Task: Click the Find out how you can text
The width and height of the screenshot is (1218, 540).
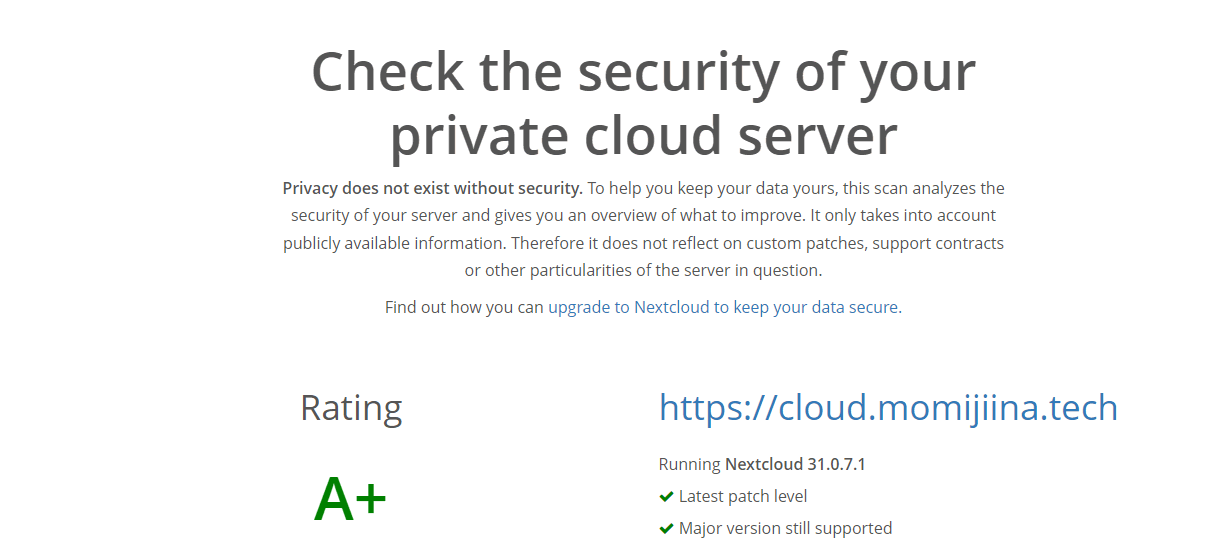Action: (x=464, y=308)
